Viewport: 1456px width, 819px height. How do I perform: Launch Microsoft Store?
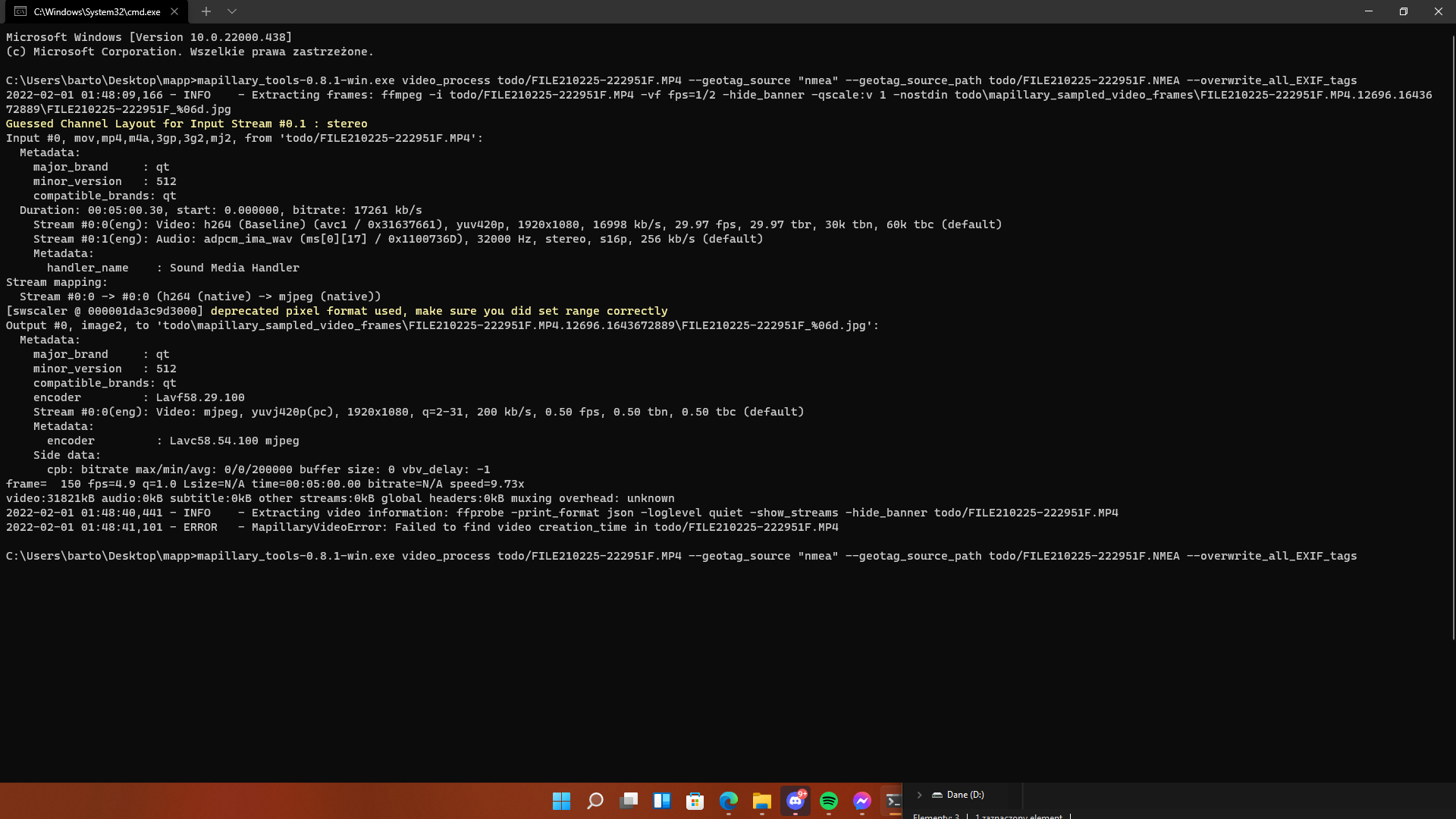(695, 800)
